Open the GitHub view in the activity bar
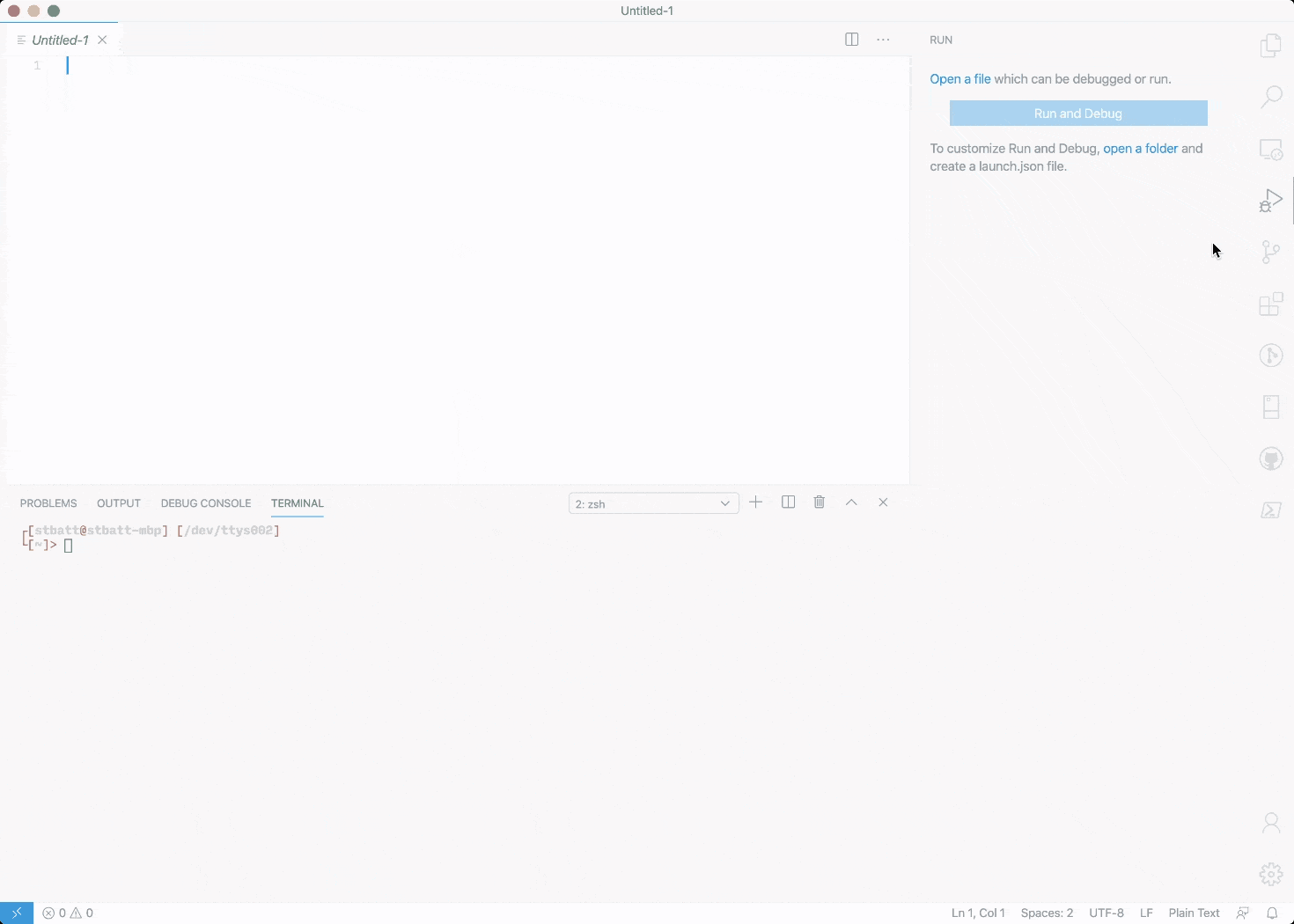Screen dimensions: 1294x924 1270,458
